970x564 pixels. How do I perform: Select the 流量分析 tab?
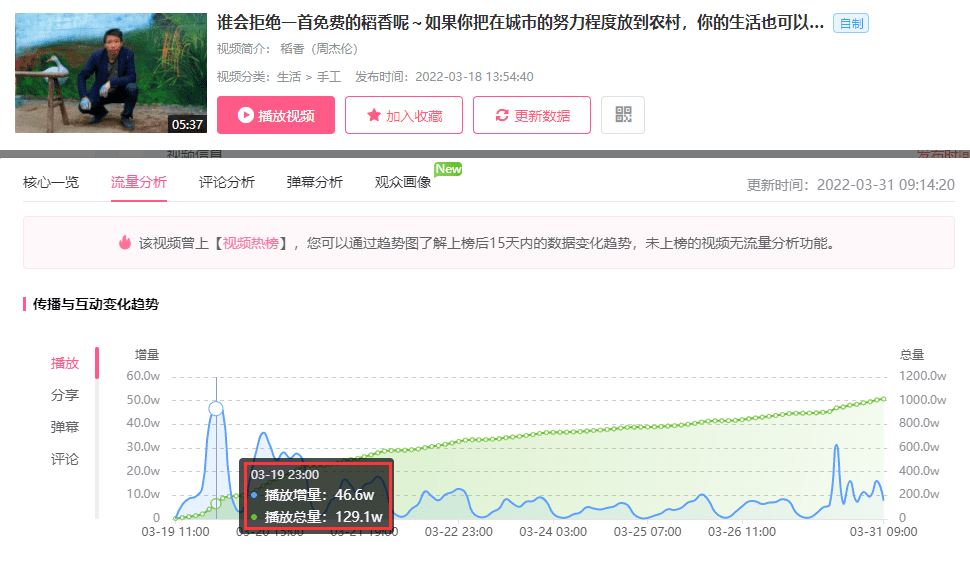[x=139, y=182]
